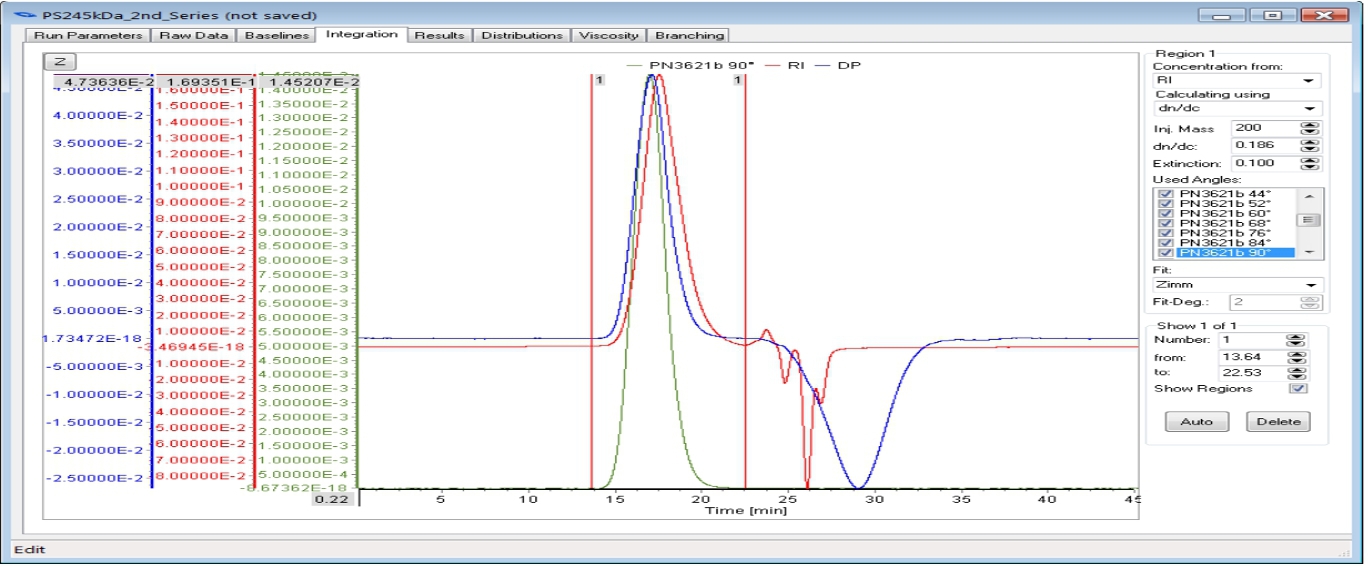
Task: Click the Inj. Mass input field
Action: 1263,128
